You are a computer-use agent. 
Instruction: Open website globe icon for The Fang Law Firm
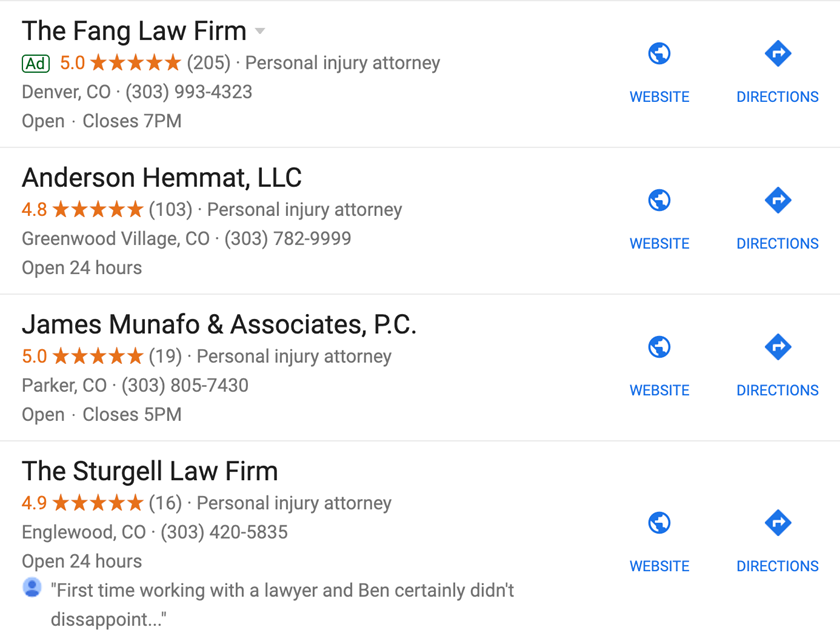click(x=659, y=54)
